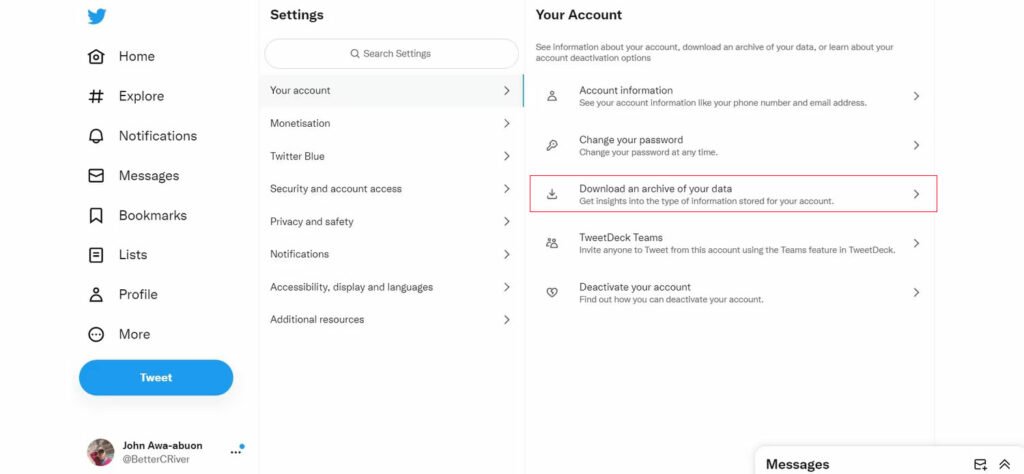Click the blue Tweet button
Viewport: 1024px width, 474px height.
156,377
